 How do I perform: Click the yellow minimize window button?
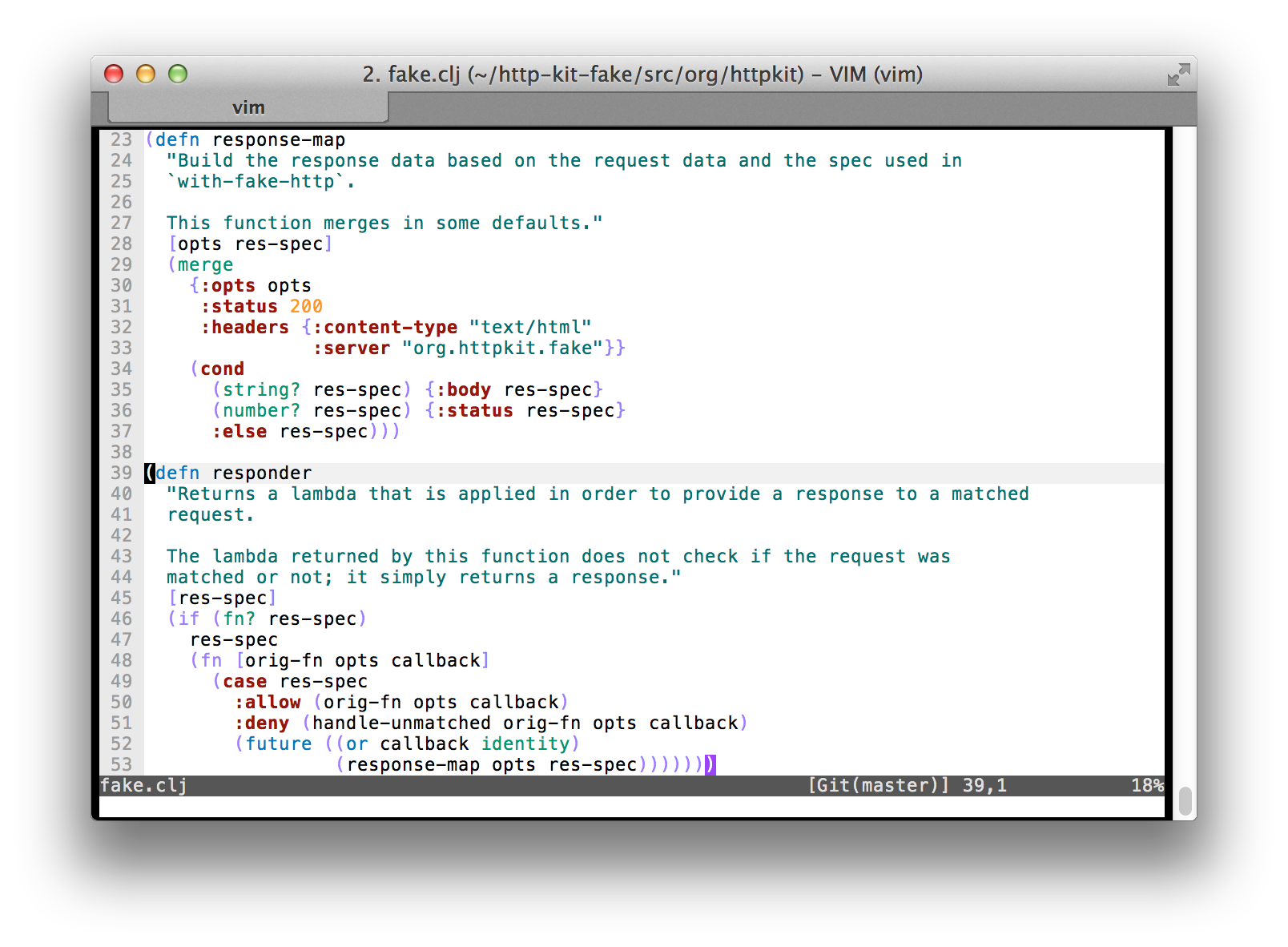pyautogui.click(x=146, y=74)
